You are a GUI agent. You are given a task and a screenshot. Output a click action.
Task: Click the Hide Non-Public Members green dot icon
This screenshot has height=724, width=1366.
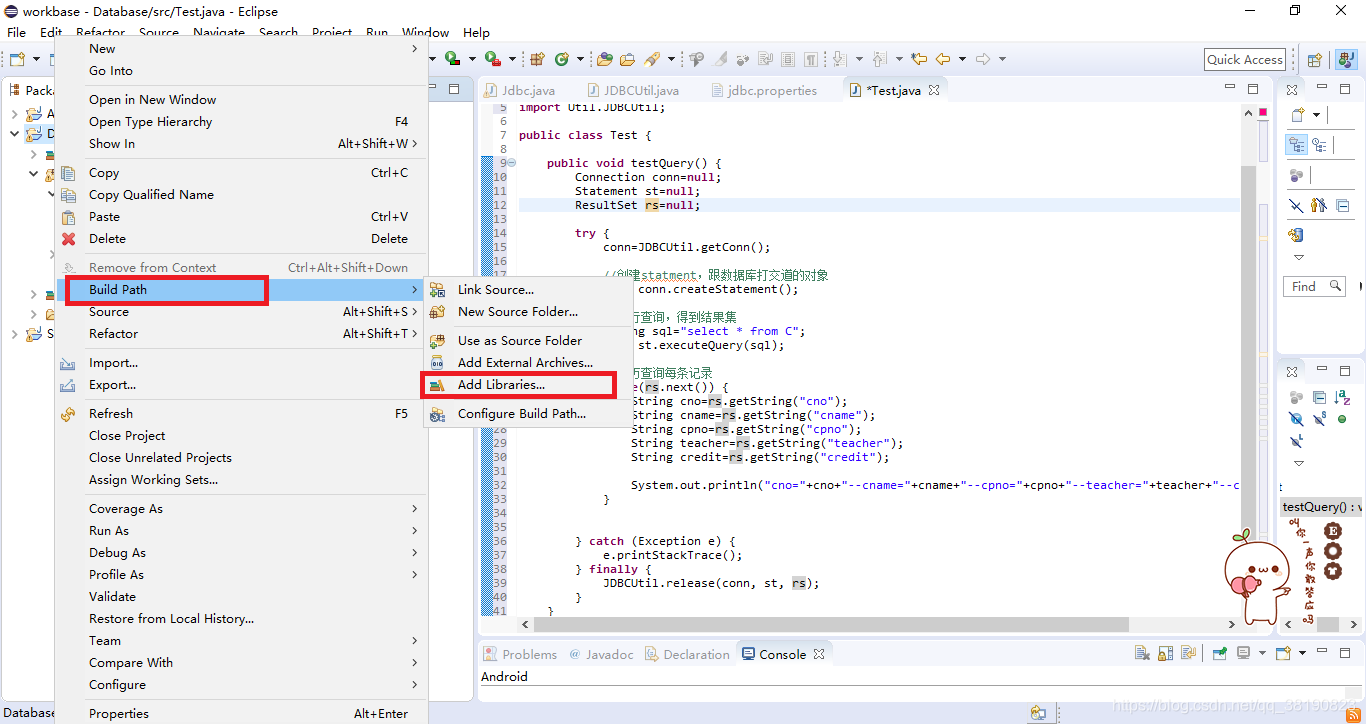(x=1342, y=420)
